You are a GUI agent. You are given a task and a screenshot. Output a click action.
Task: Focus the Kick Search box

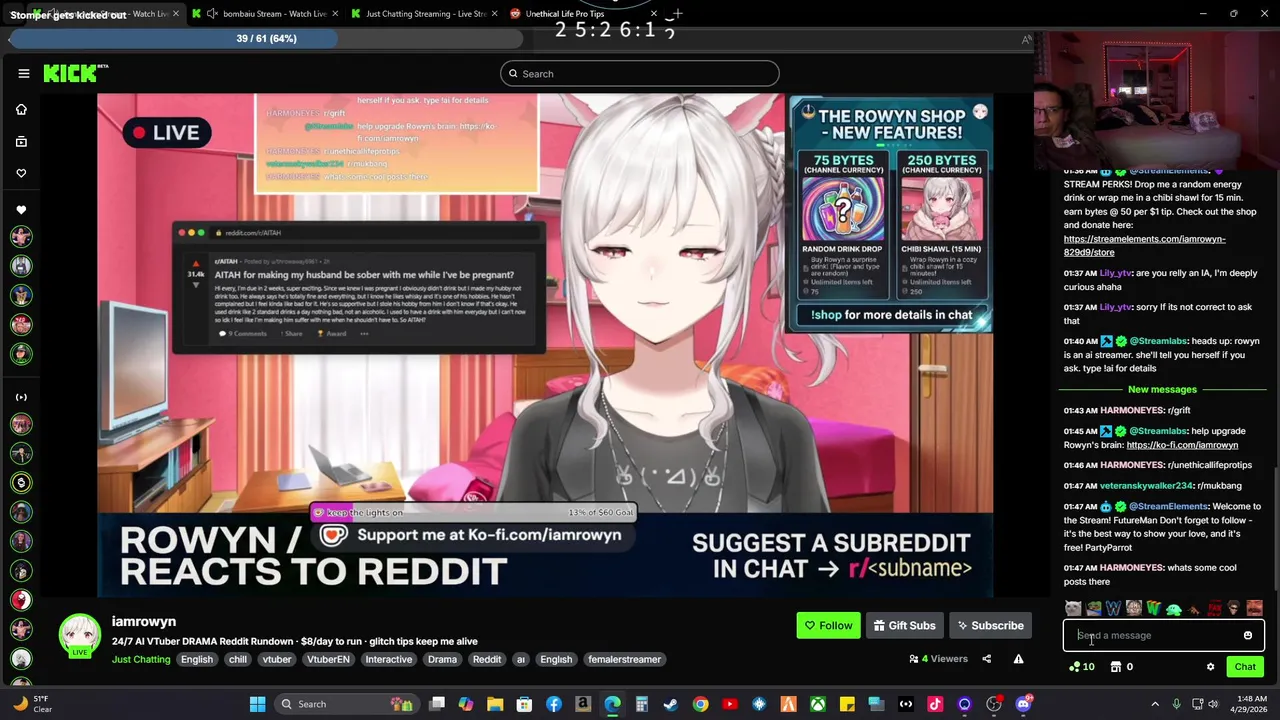pyautogui.click(x=640, y=73)
